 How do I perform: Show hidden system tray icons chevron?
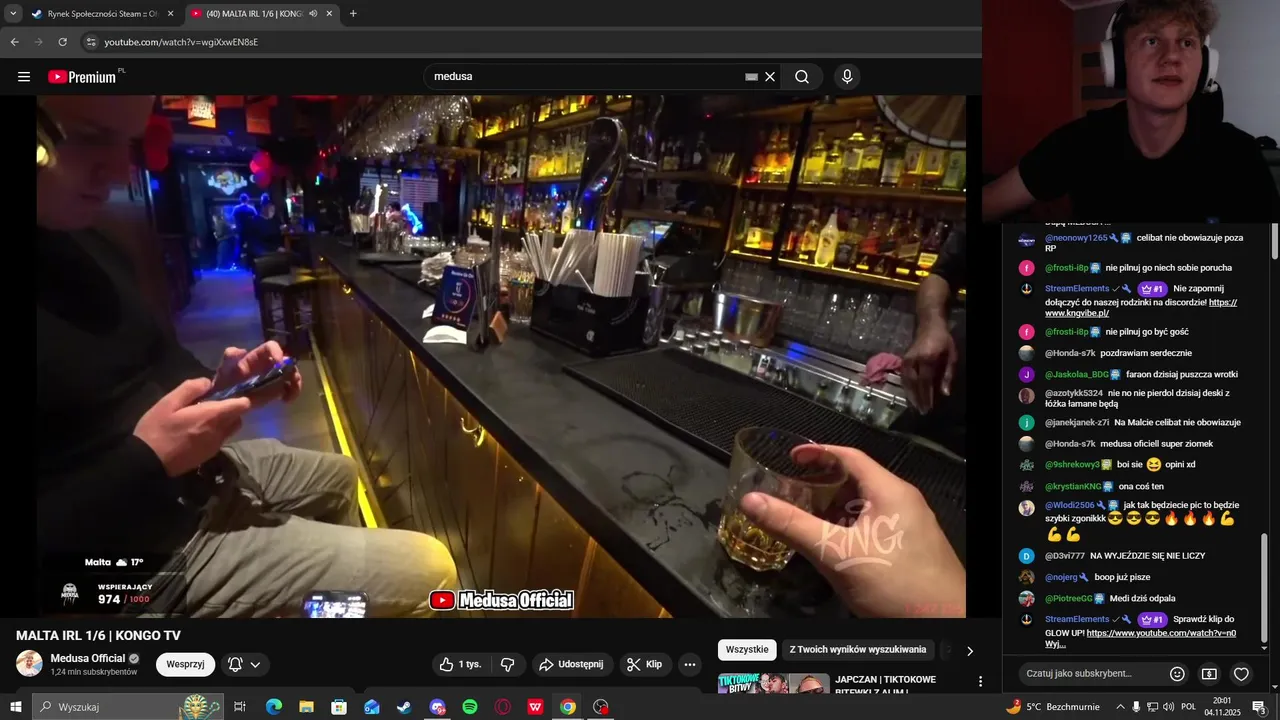coord(1120,707)
